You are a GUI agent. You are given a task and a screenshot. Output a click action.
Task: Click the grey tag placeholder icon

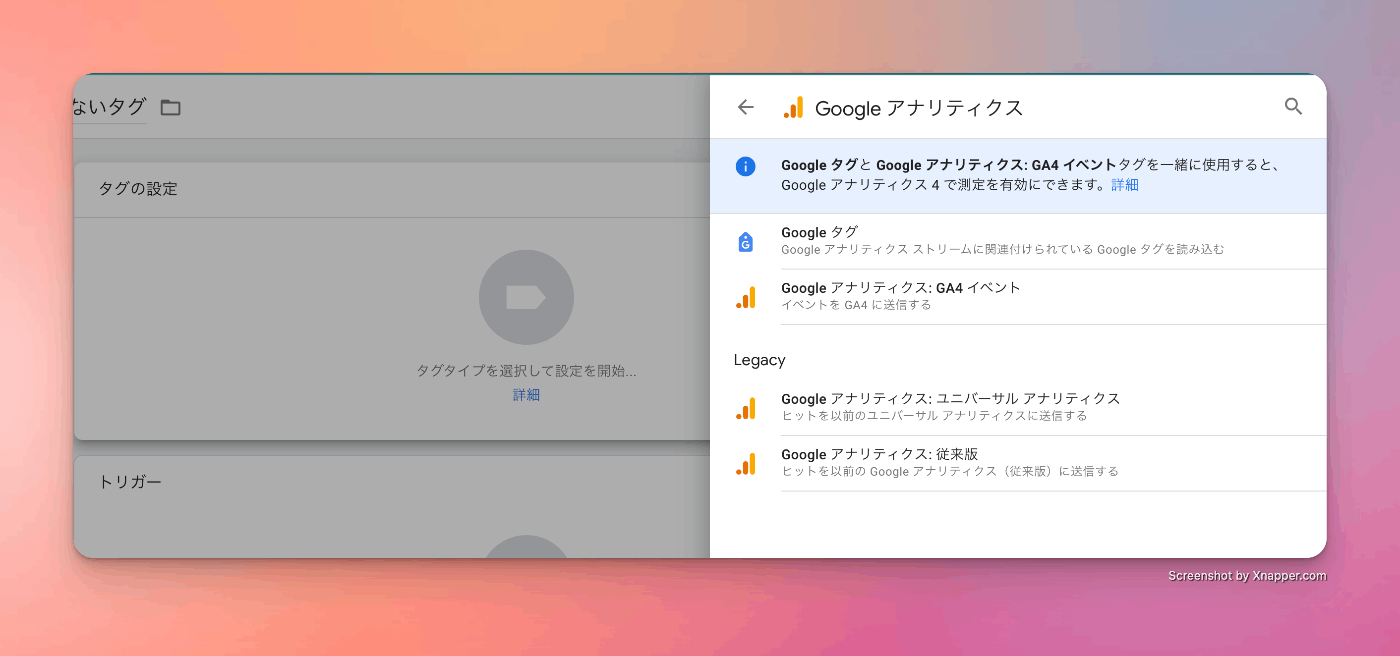click(526, 297)
